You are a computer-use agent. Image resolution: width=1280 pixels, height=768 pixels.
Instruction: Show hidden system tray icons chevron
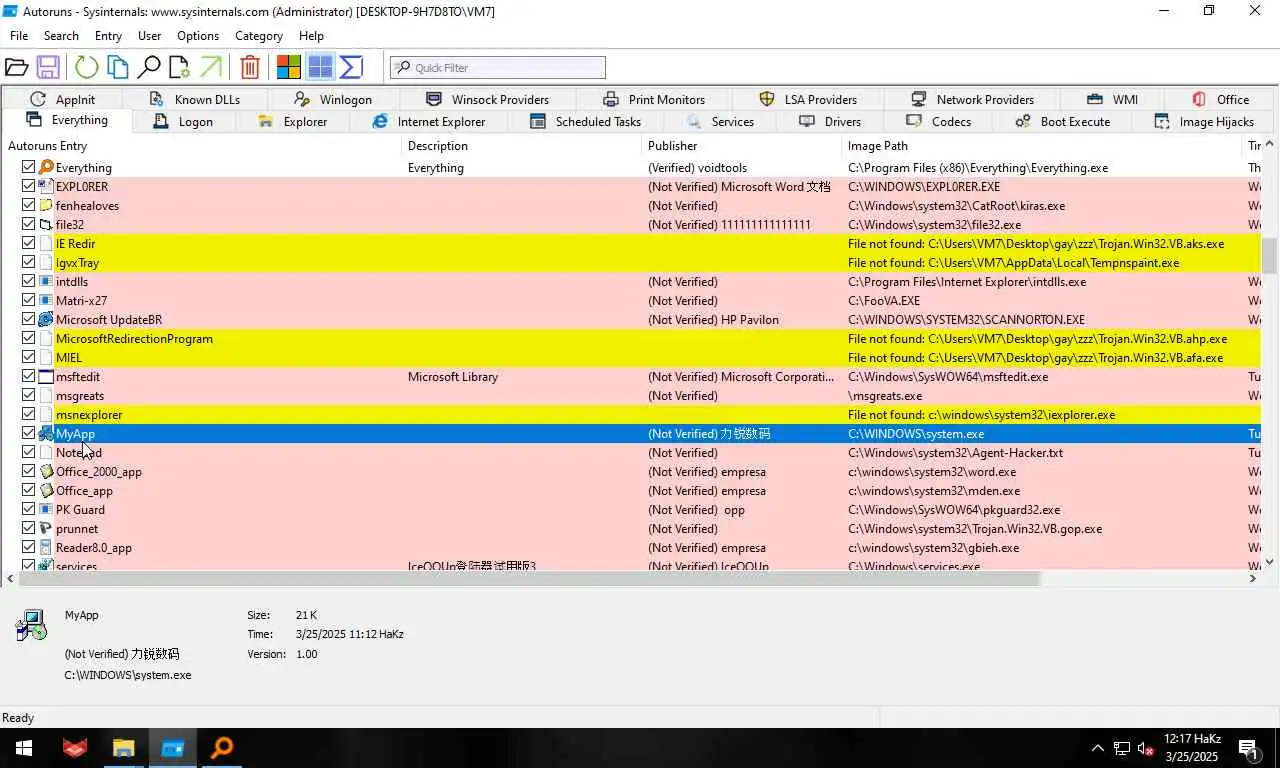[1097, 748]
